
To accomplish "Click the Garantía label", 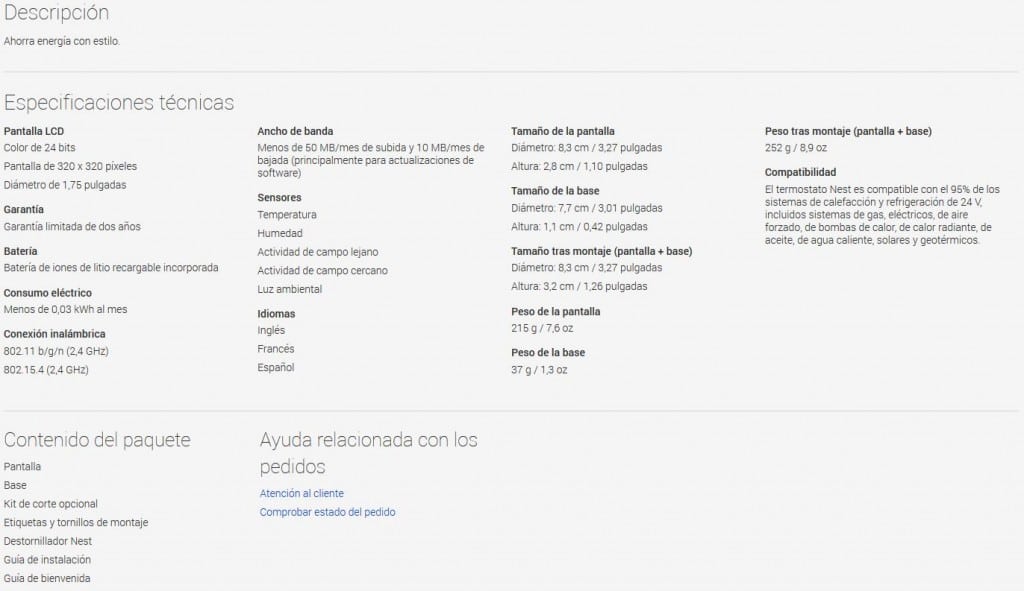I will pos(24,210).
